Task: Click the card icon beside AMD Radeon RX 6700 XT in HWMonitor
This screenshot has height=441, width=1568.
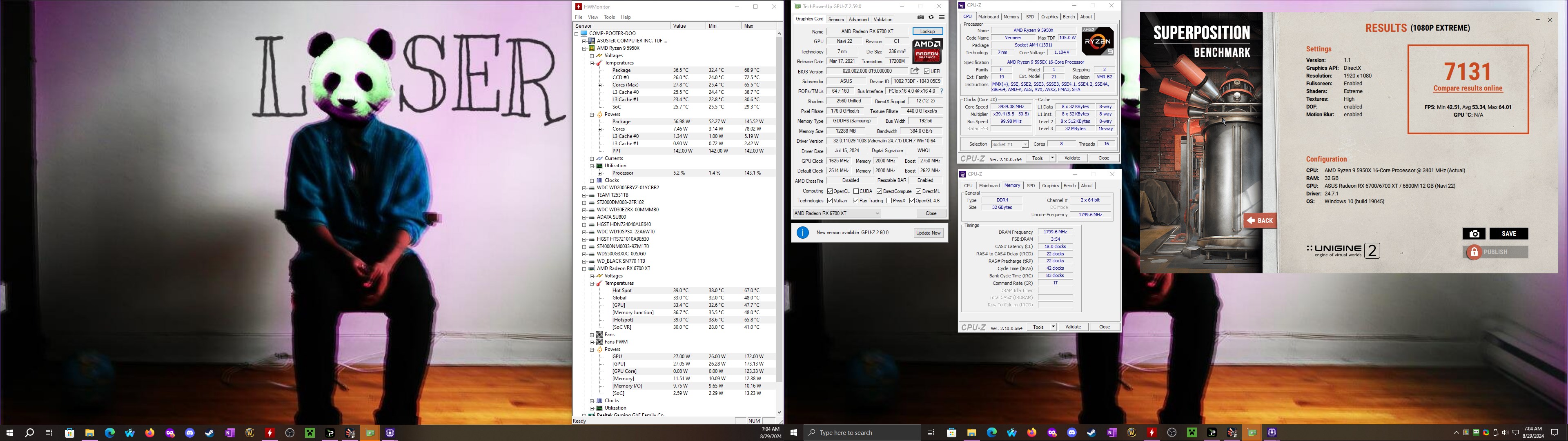Action: click(592, 268)
